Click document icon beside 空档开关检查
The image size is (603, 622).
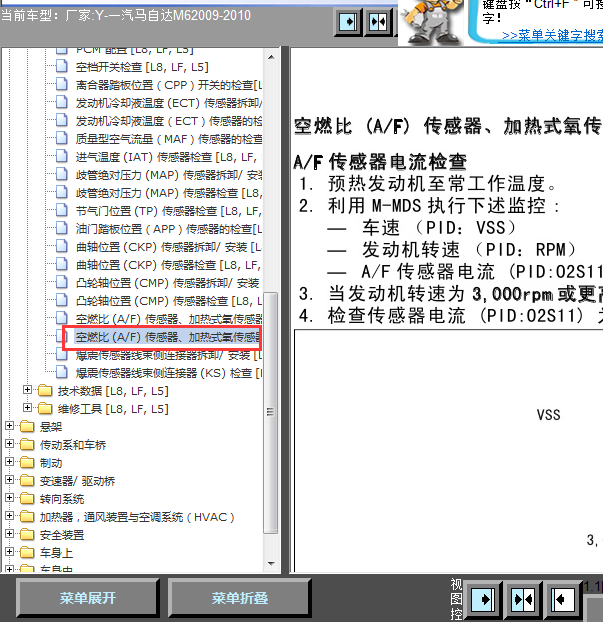[x=61, y=66]
